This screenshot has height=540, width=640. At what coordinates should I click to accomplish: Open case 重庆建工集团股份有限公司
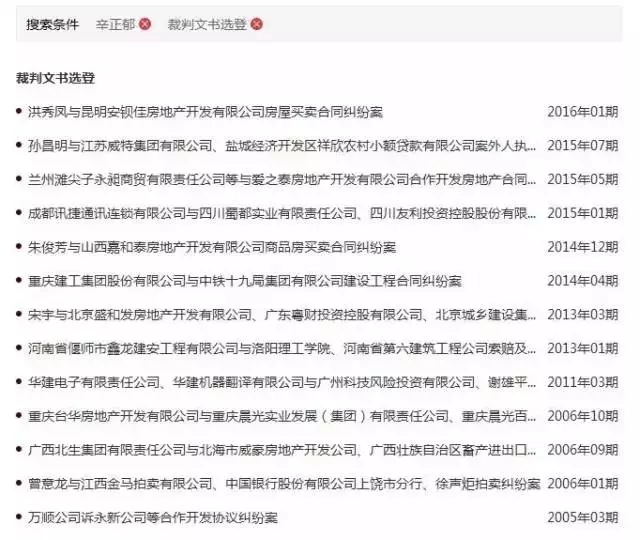pyautogui.click(x=245, y=281)
